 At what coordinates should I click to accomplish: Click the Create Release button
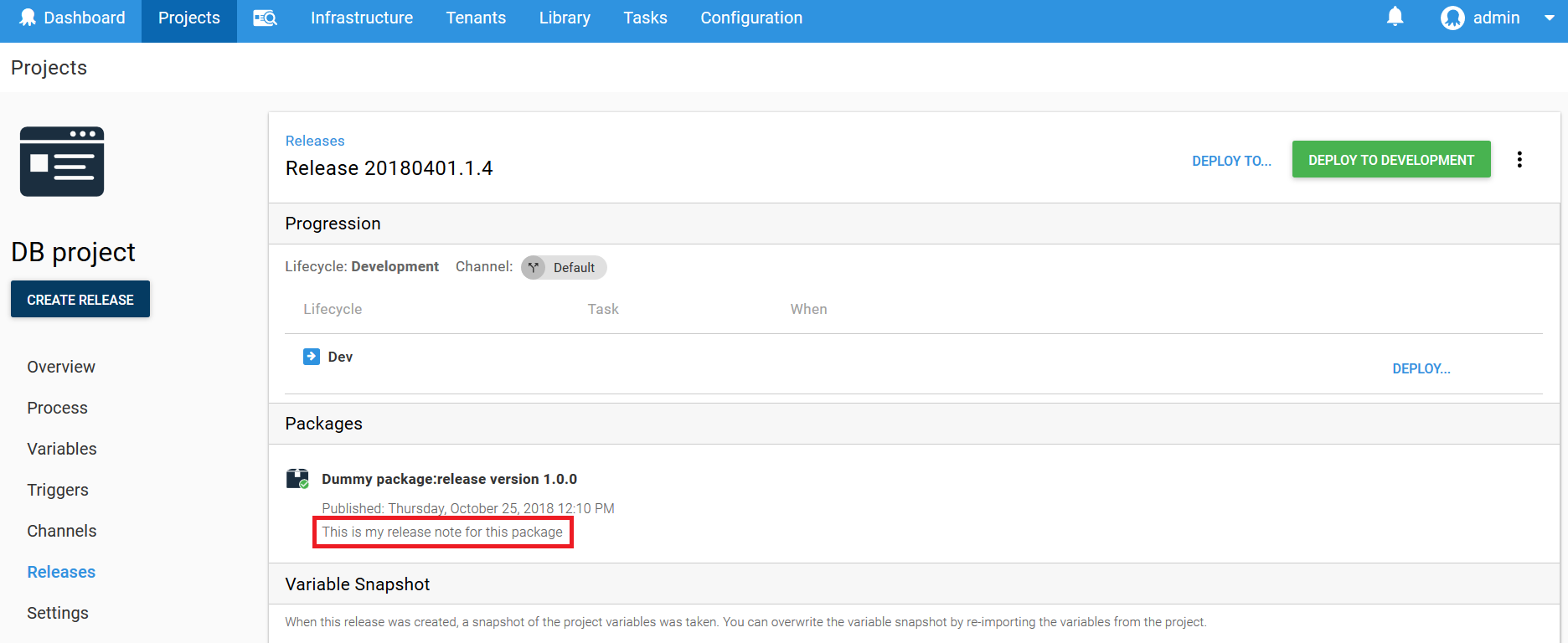pyautogui.click(x=80, y=300)
